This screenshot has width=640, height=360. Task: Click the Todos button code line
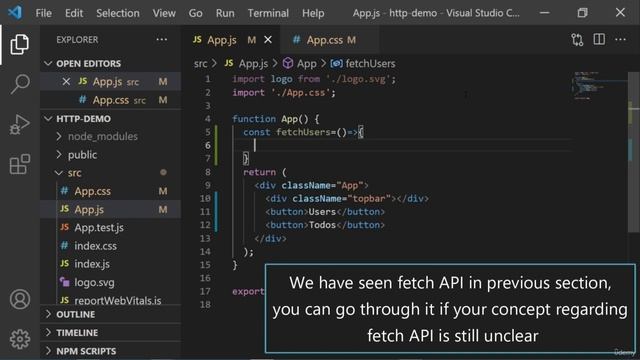coord(325,225)
